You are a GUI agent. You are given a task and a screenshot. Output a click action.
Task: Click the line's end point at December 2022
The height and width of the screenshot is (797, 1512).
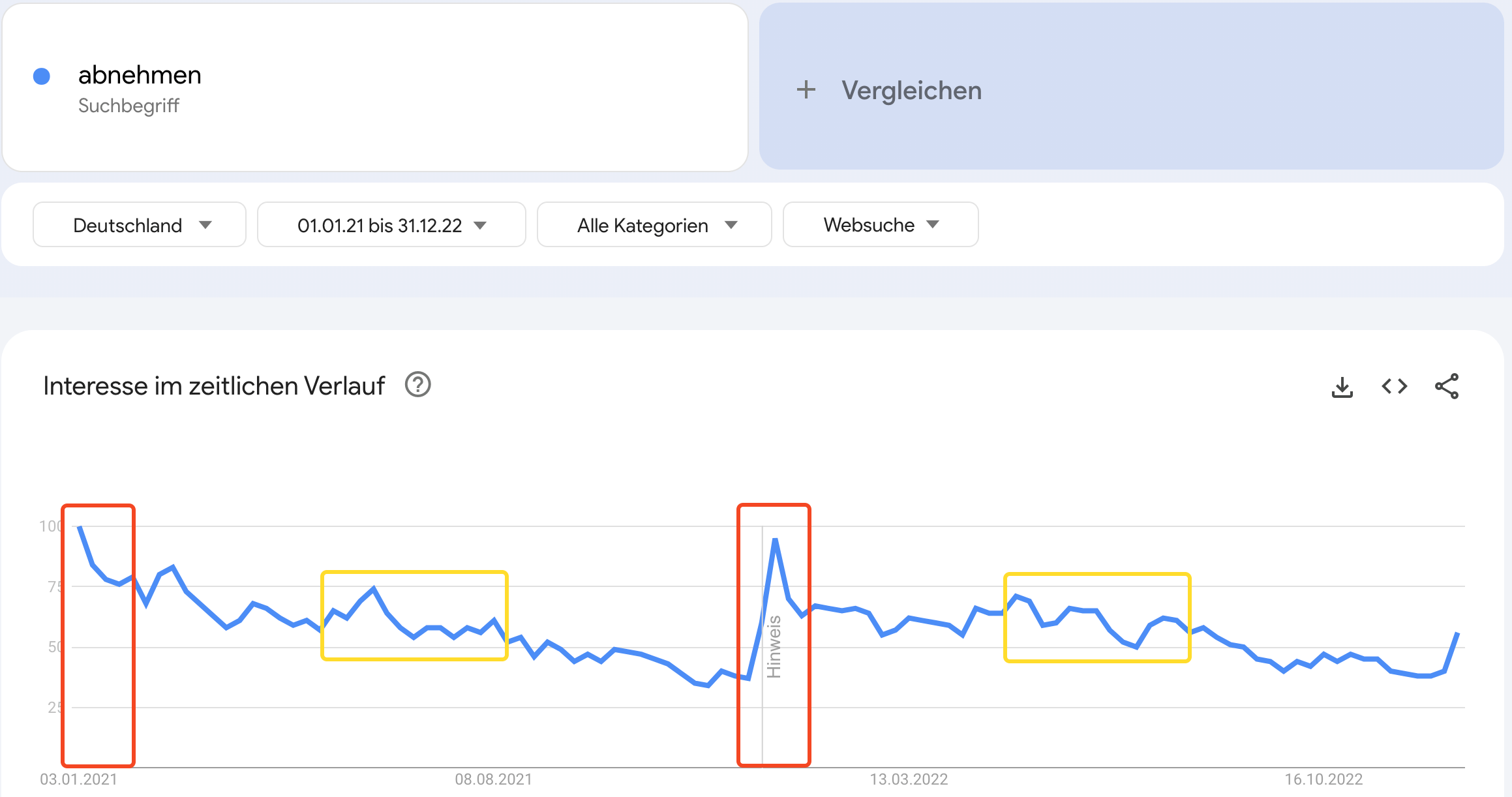[1457, 633]
